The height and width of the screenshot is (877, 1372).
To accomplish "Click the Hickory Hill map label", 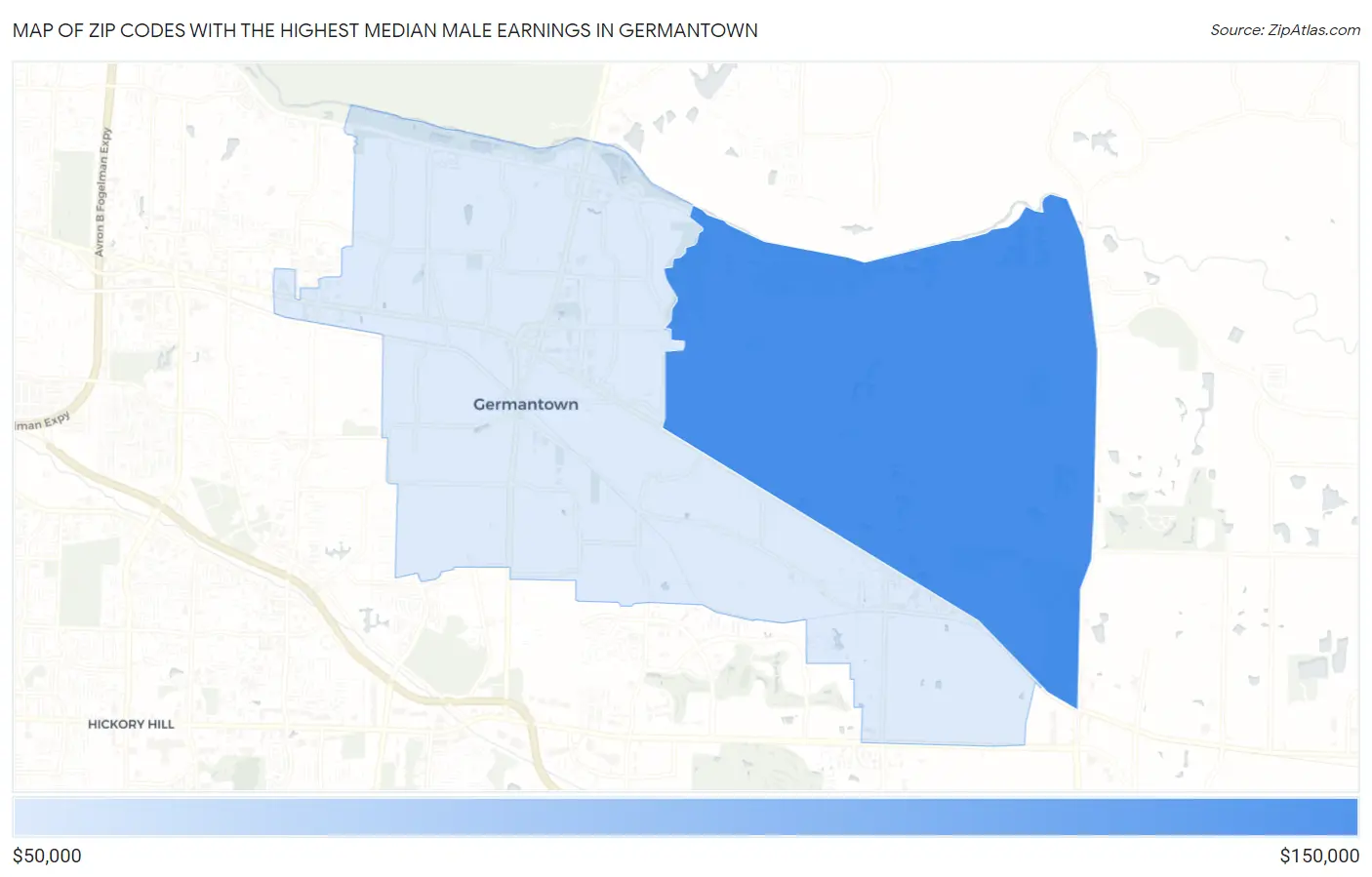I will (131, 724).
